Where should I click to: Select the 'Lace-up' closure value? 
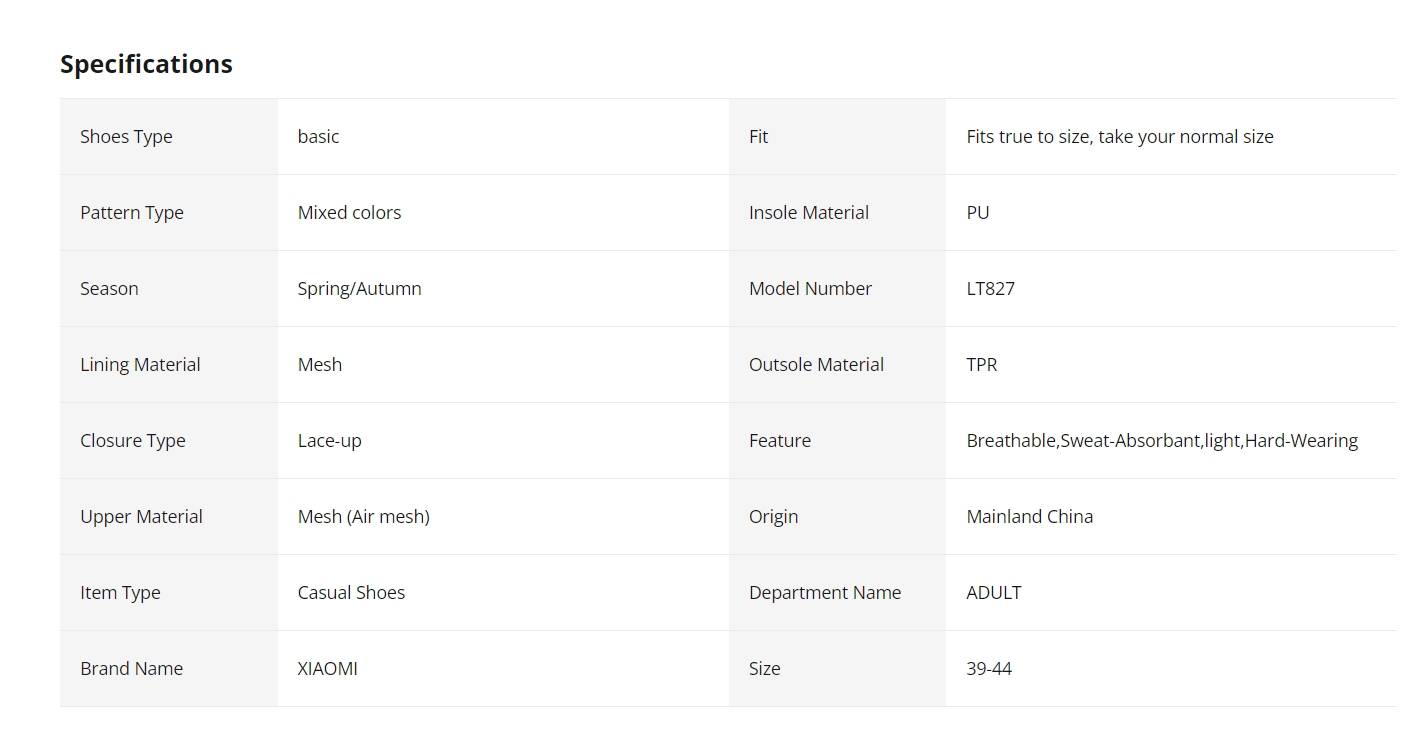pyautogui.click(x=330, y=441)
